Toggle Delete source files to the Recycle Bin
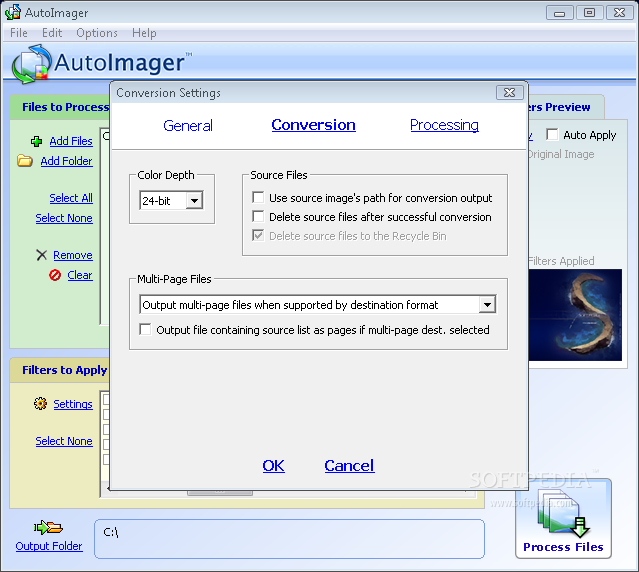Viewport: 639px width, 572px height. click(x=258, y=235)
